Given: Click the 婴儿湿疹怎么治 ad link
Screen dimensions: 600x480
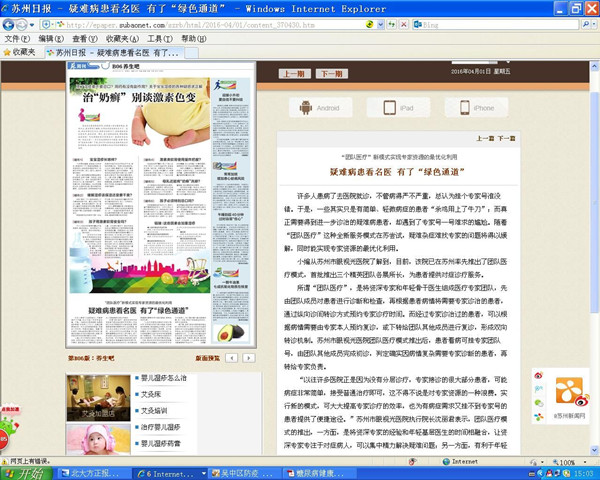Looking at the screenshot, I should click(x=163, y=379).
